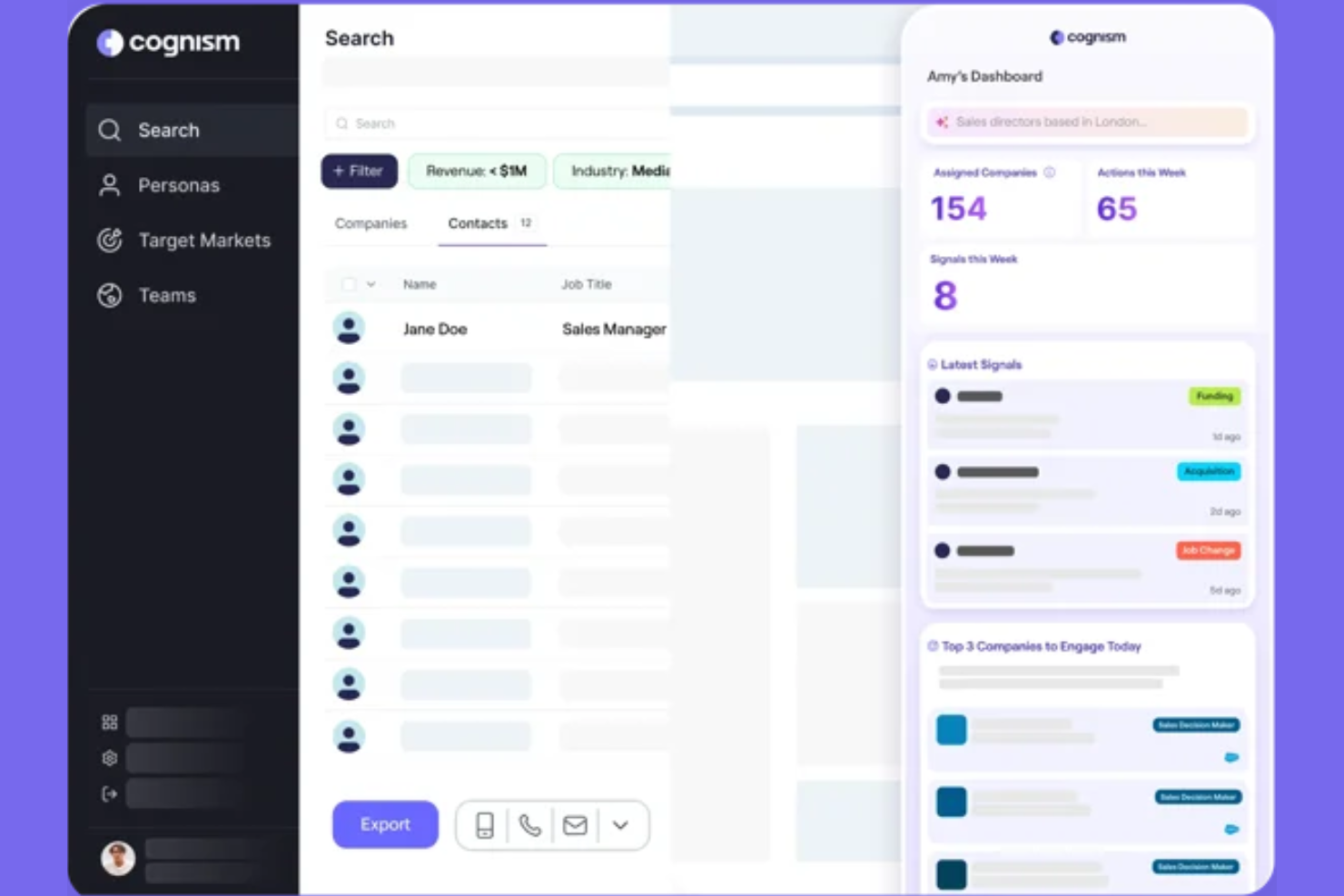Screen dimensions: 1344x896
Task: Click the Funding signal tag in Latest Signals
Action: click(1214, 396)
